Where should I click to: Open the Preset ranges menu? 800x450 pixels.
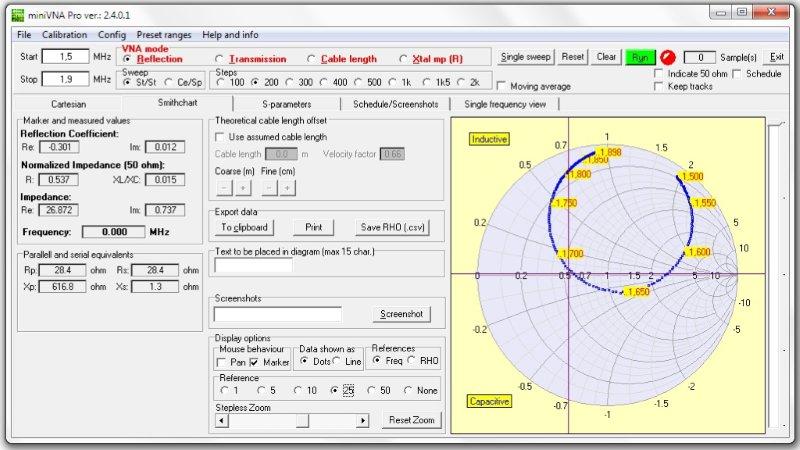point(165,34)
